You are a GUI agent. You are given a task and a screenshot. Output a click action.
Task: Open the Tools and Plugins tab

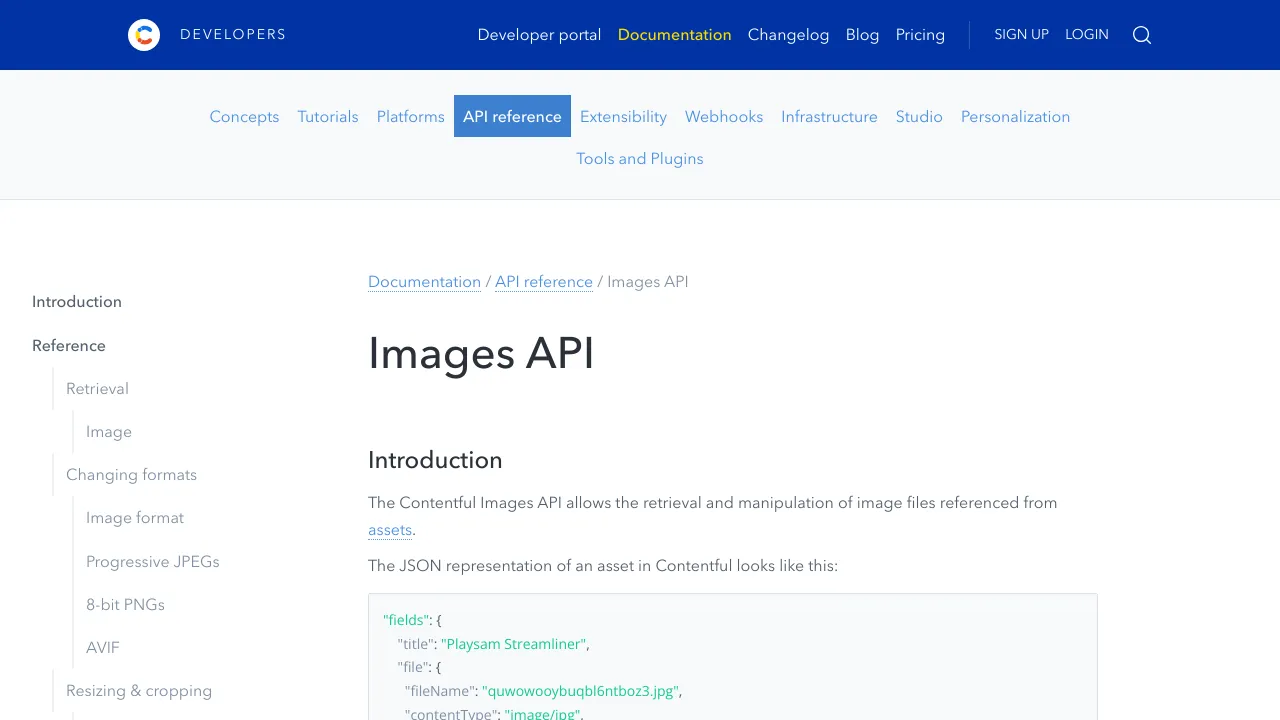(640, 159)
